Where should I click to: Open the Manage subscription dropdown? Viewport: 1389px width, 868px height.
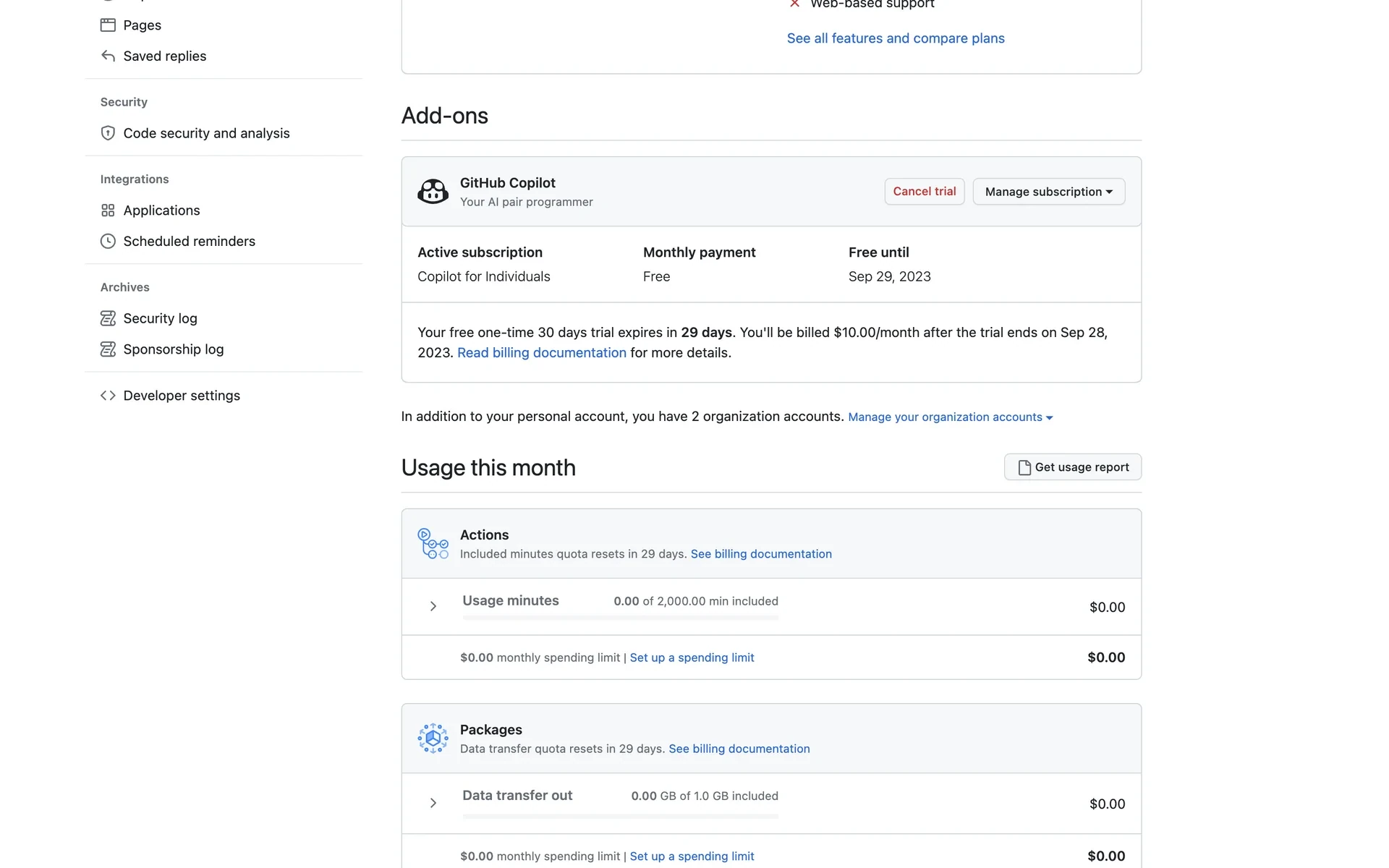pyautogui.click(x=1048, y=192)
